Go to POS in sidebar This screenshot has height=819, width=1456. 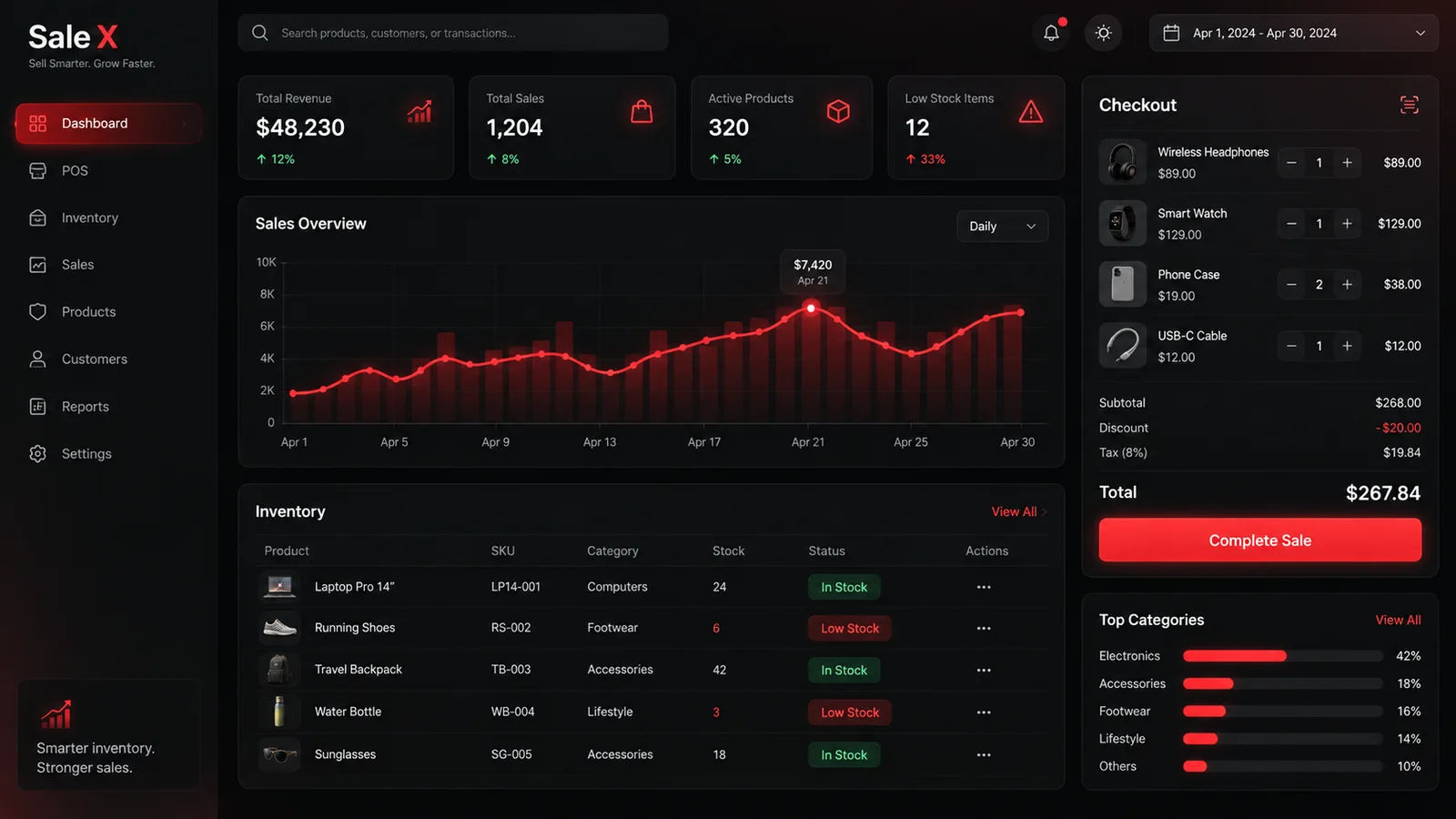coord(107,171)
